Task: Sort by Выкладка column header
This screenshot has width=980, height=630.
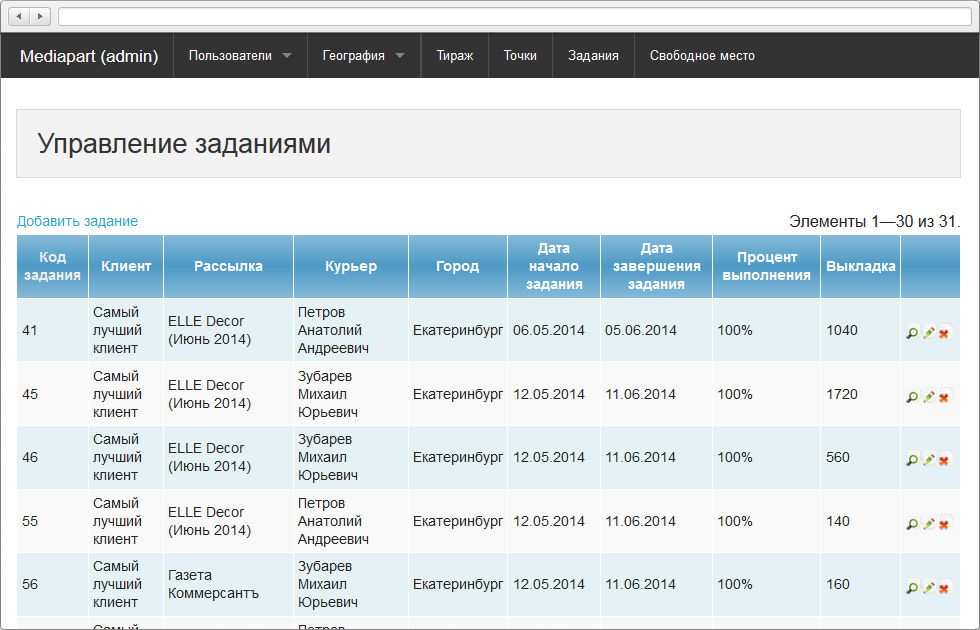Action: (x=861, y=266)
